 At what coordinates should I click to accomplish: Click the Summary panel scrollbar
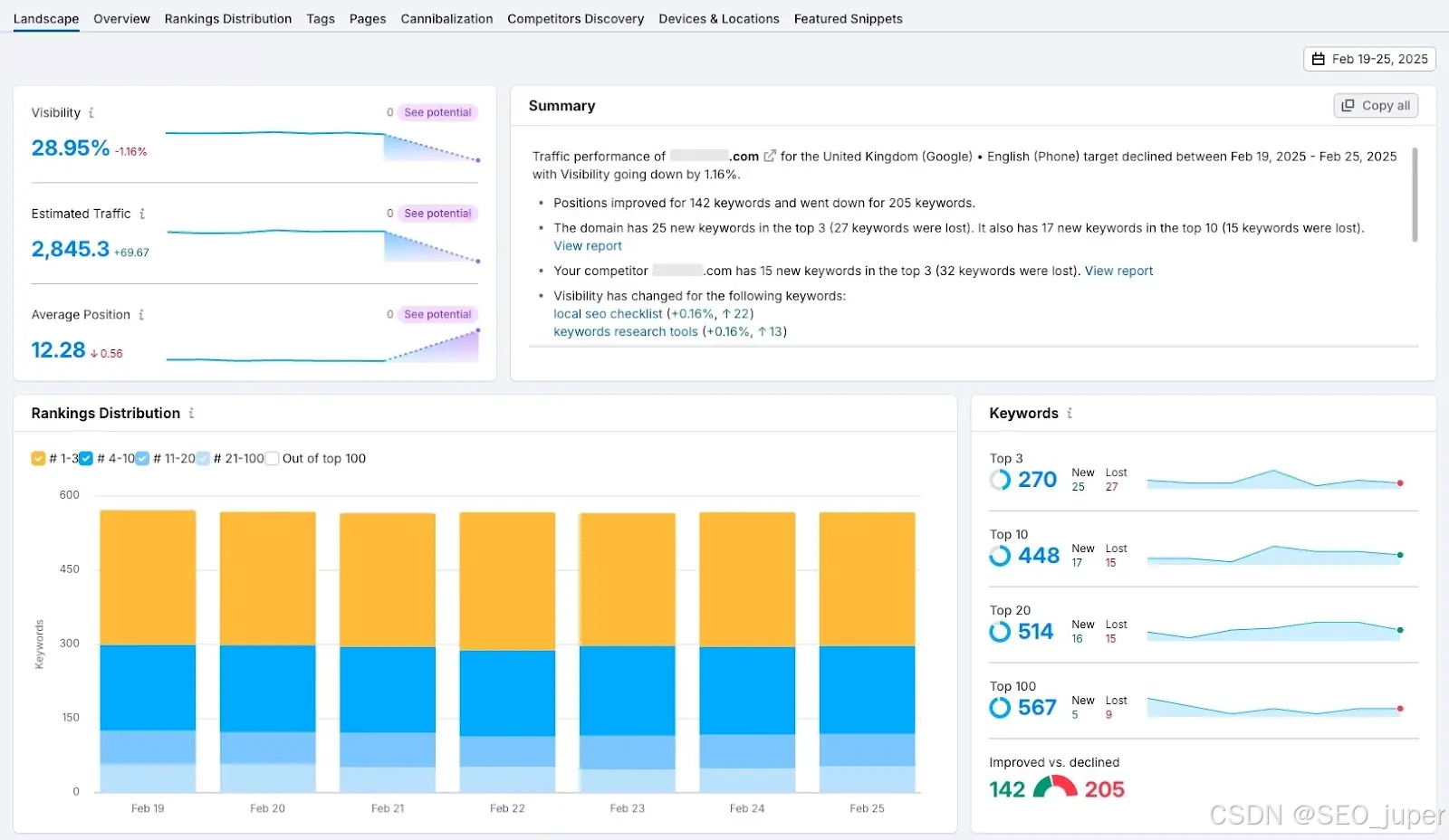1415,195
